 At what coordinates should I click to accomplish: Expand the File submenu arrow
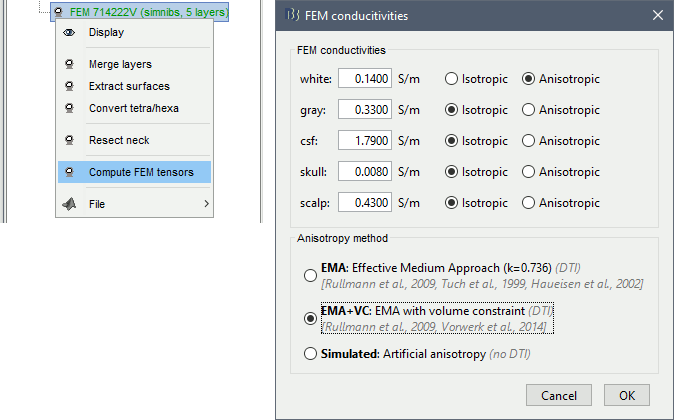coord(206,204)
